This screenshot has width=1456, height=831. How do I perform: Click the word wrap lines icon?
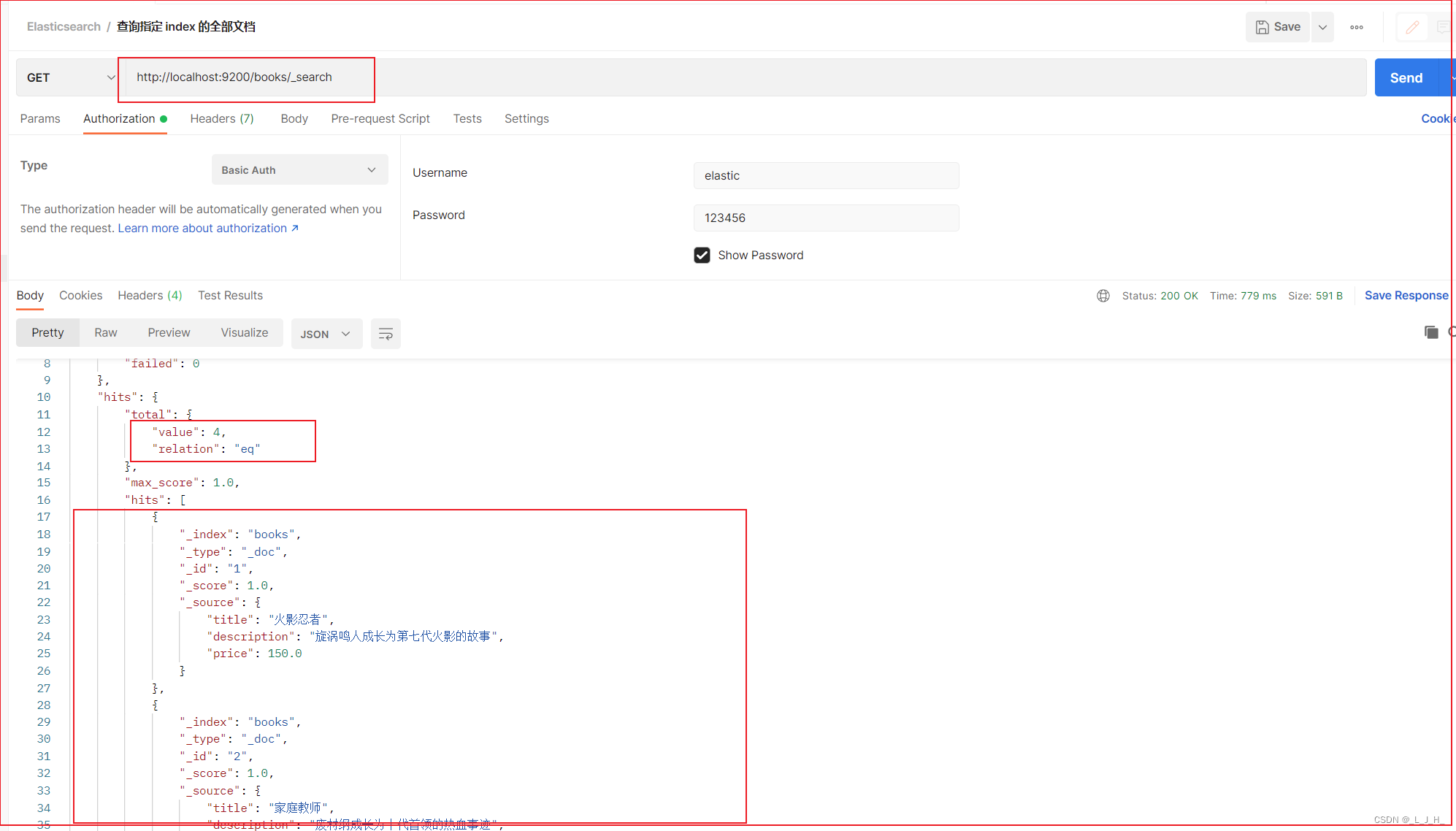coord(386,334)
